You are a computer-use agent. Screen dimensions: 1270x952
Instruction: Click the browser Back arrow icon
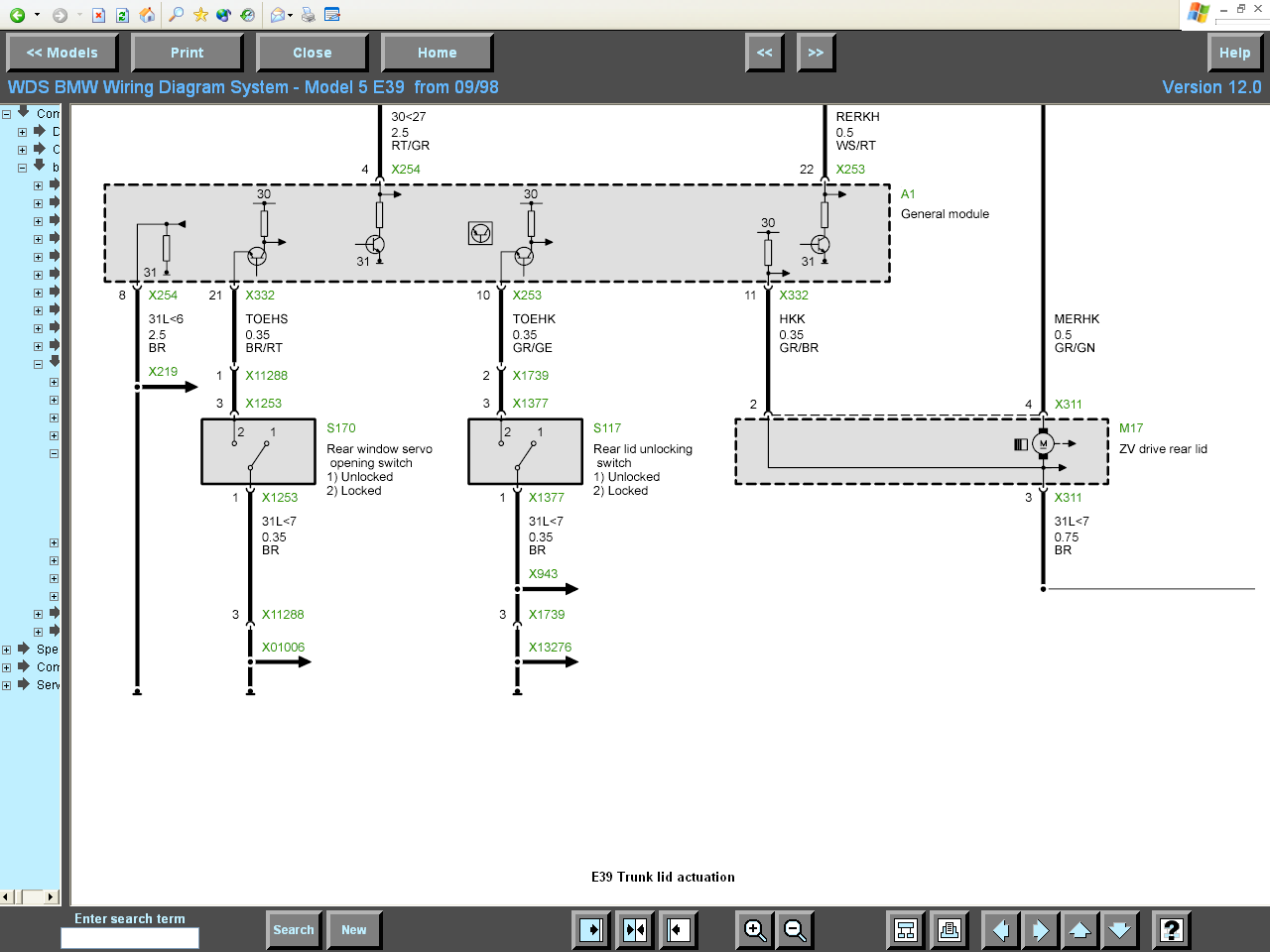pos(17,15)
